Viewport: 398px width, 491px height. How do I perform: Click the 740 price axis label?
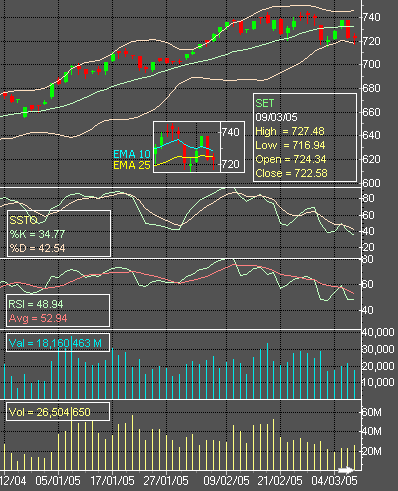point(371,17)
